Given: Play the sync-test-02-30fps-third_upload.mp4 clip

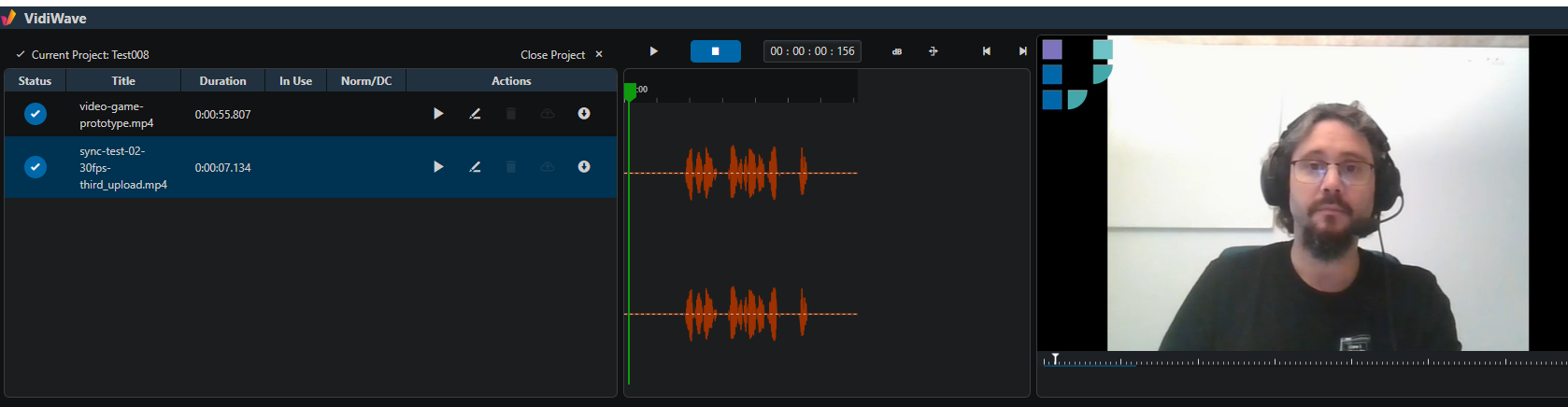Looking at the screenshot, I should point(438,167).
